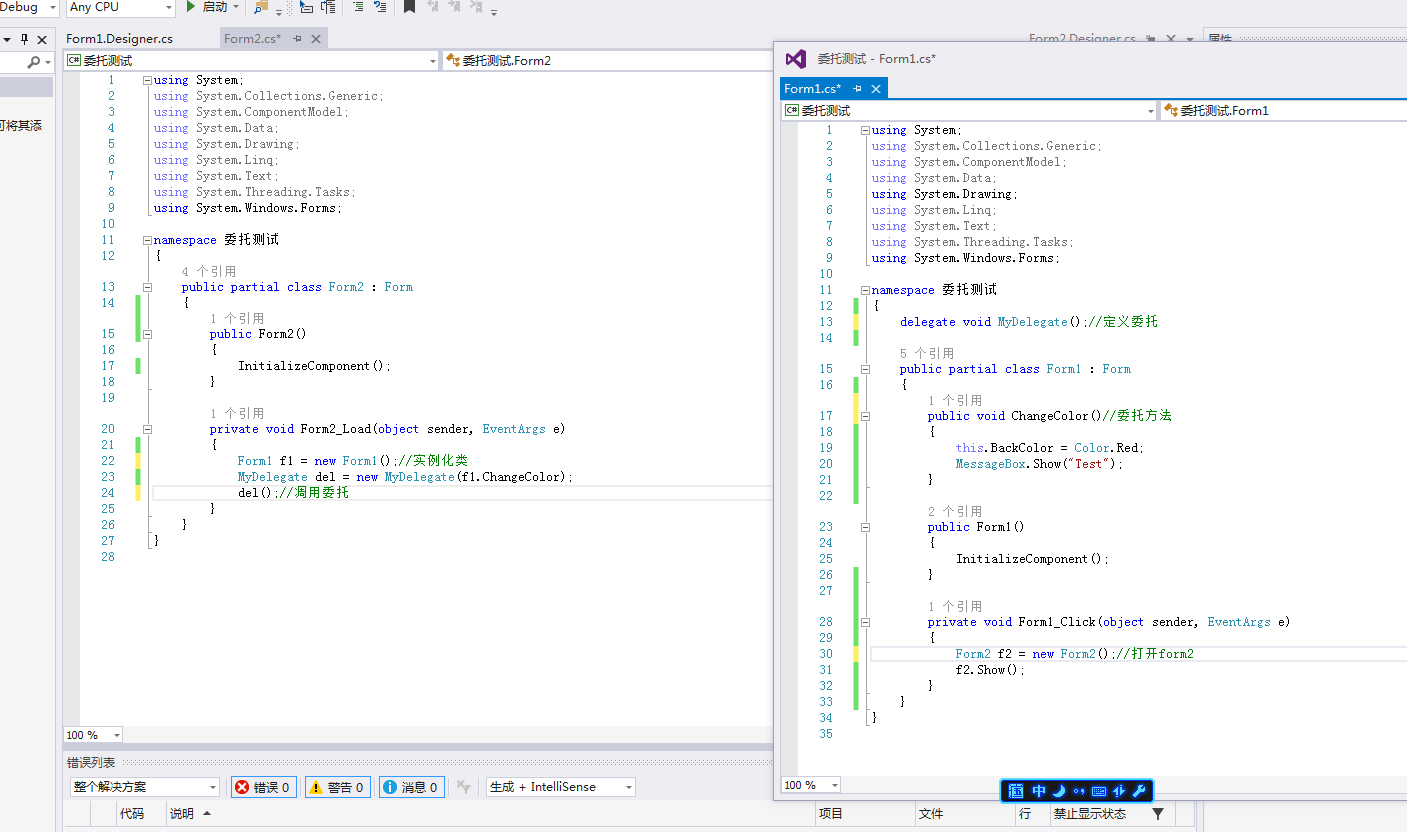Toggle the Warnings 0 filter button

337,787
